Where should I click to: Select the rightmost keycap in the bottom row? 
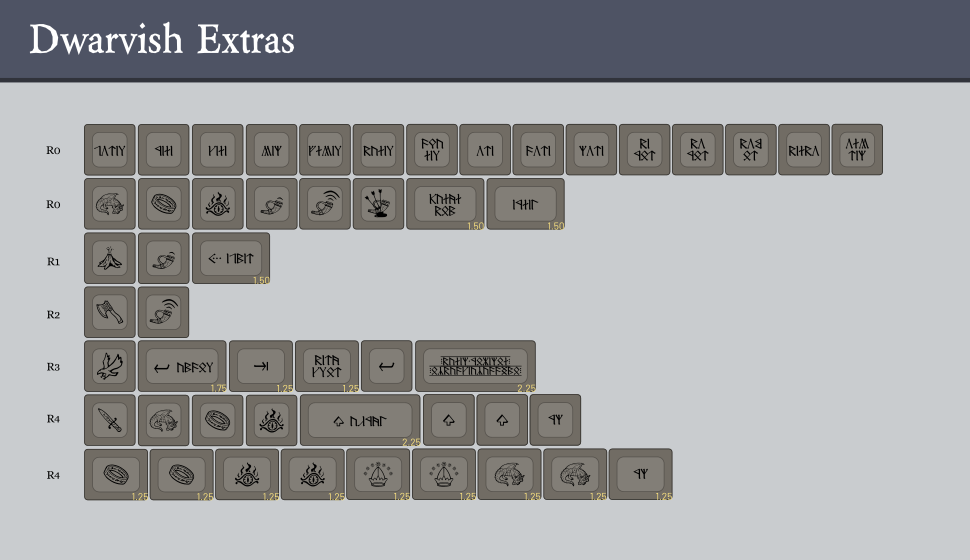(x=640, y=473)
